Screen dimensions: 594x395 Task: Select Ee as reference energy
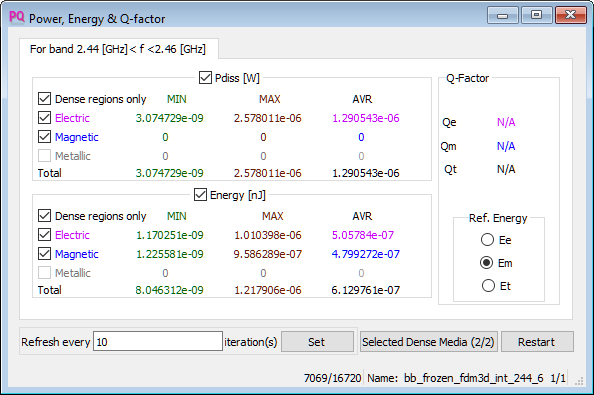[488, 240]
